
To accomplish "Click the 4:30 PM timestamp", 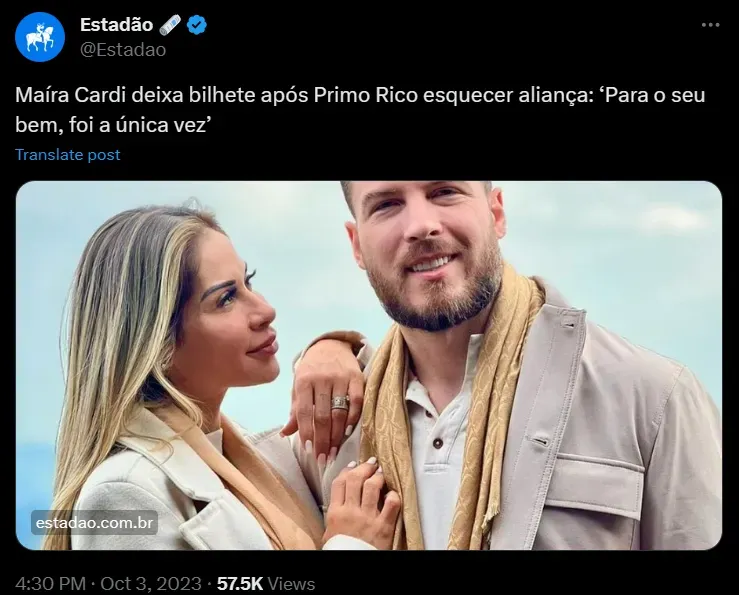I will pos(50,584).
